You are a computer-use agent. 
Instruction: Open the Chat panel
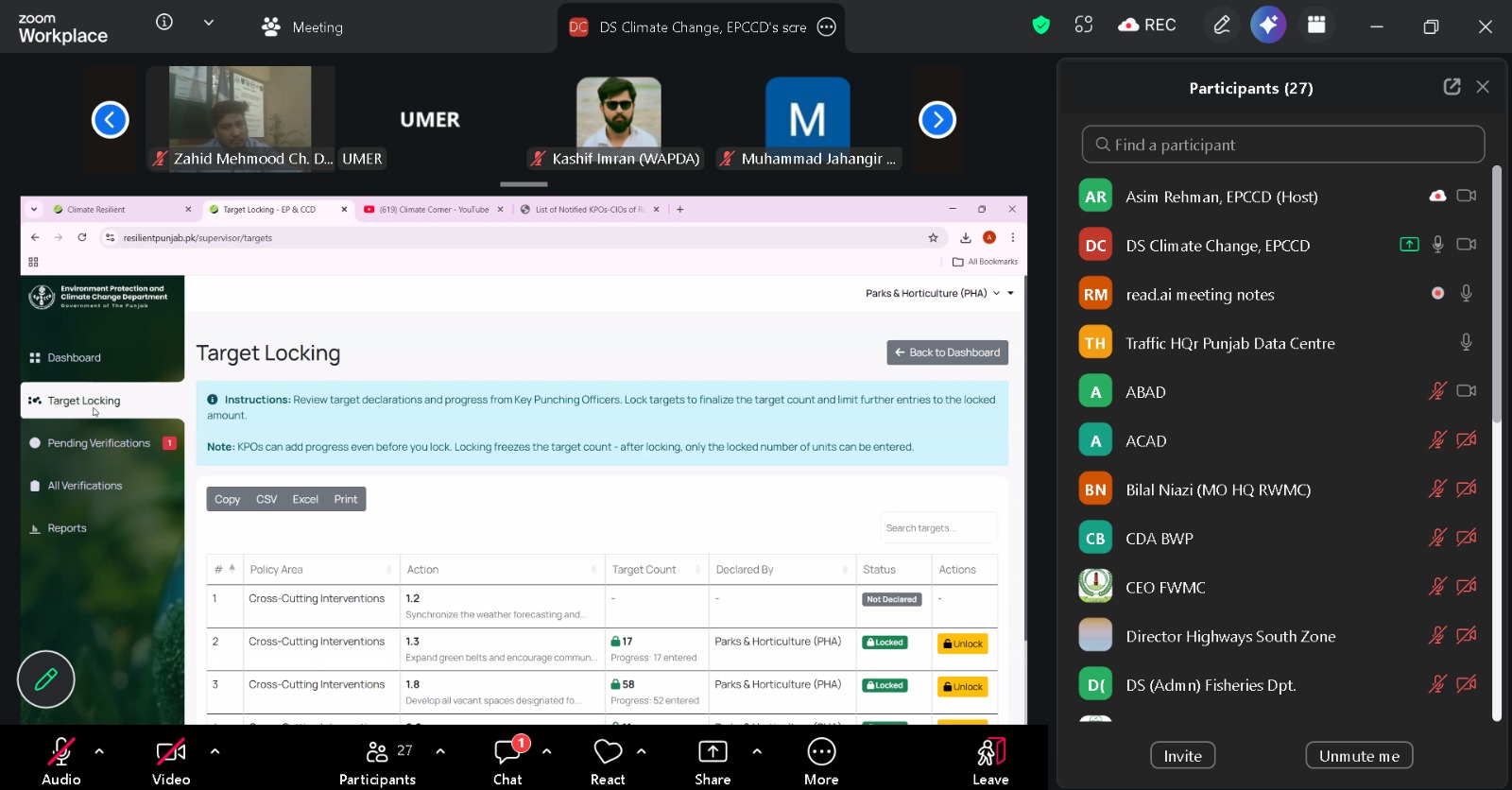point(507,752)
